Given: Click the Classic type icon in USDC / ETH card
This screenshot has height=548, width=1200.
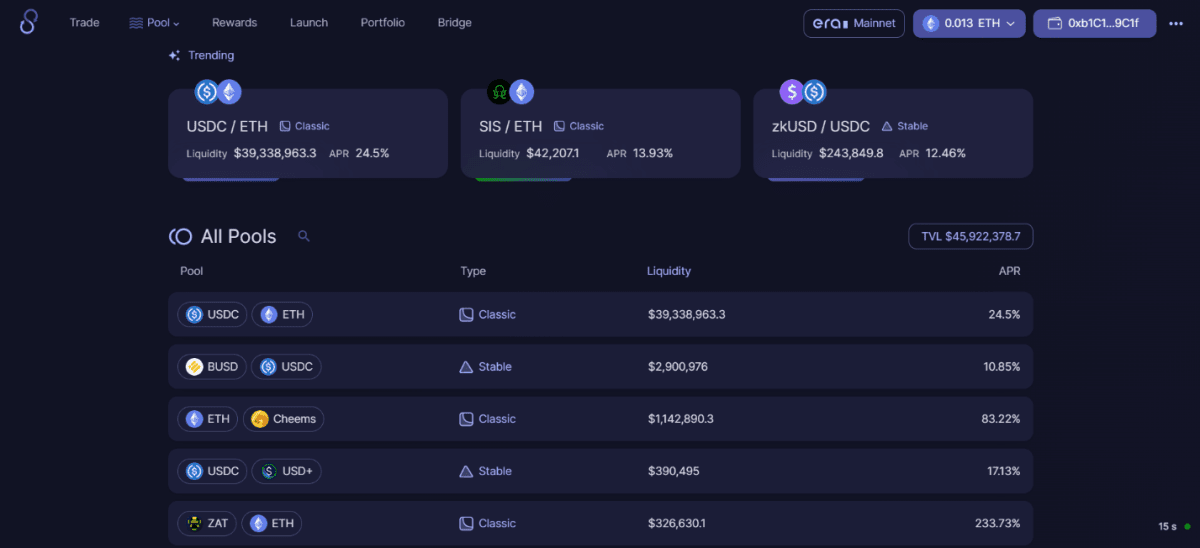Looking at the screenshot, I should [x=285, y=126].
